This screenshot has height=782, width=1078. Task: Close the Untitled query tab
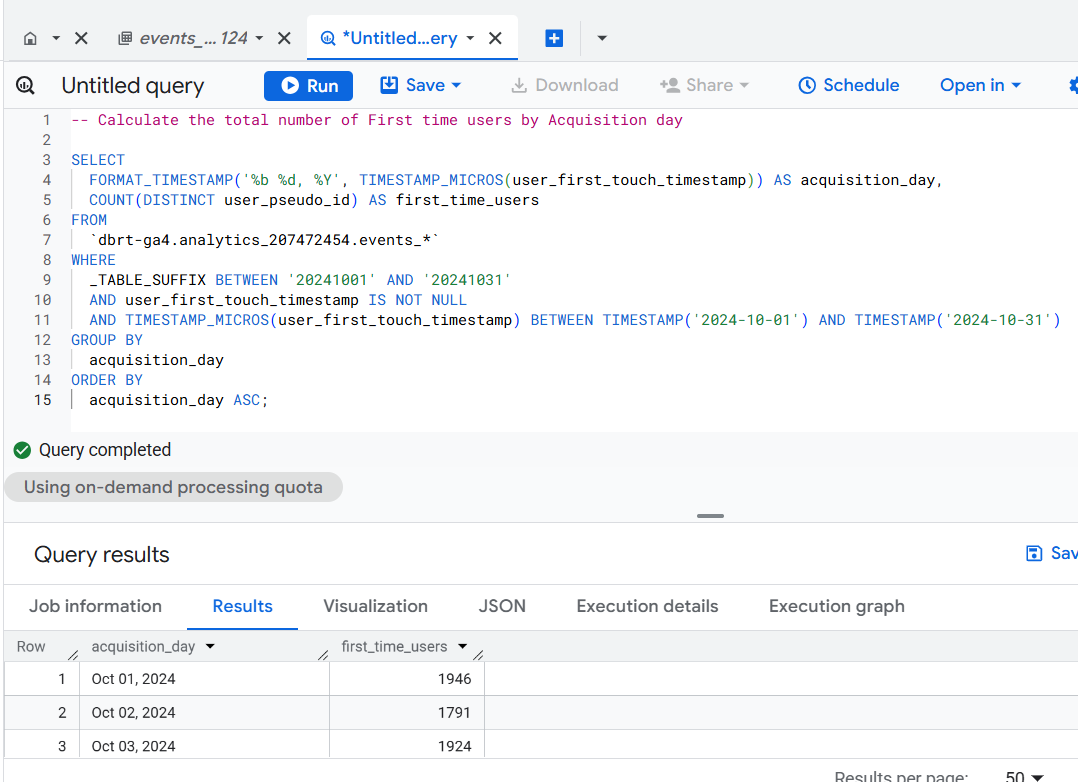(495, 38)
